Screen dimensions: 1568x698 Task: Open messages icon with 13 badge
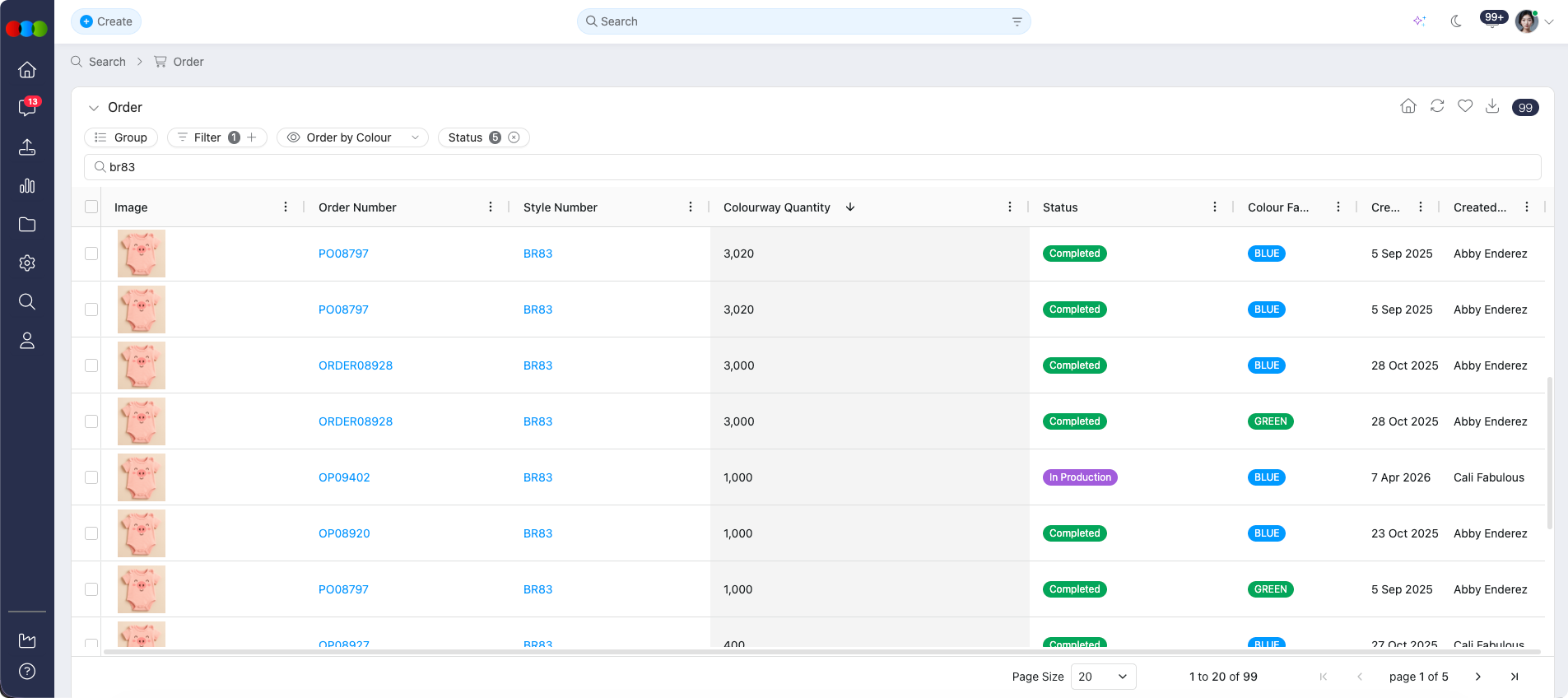pos(27,108)
